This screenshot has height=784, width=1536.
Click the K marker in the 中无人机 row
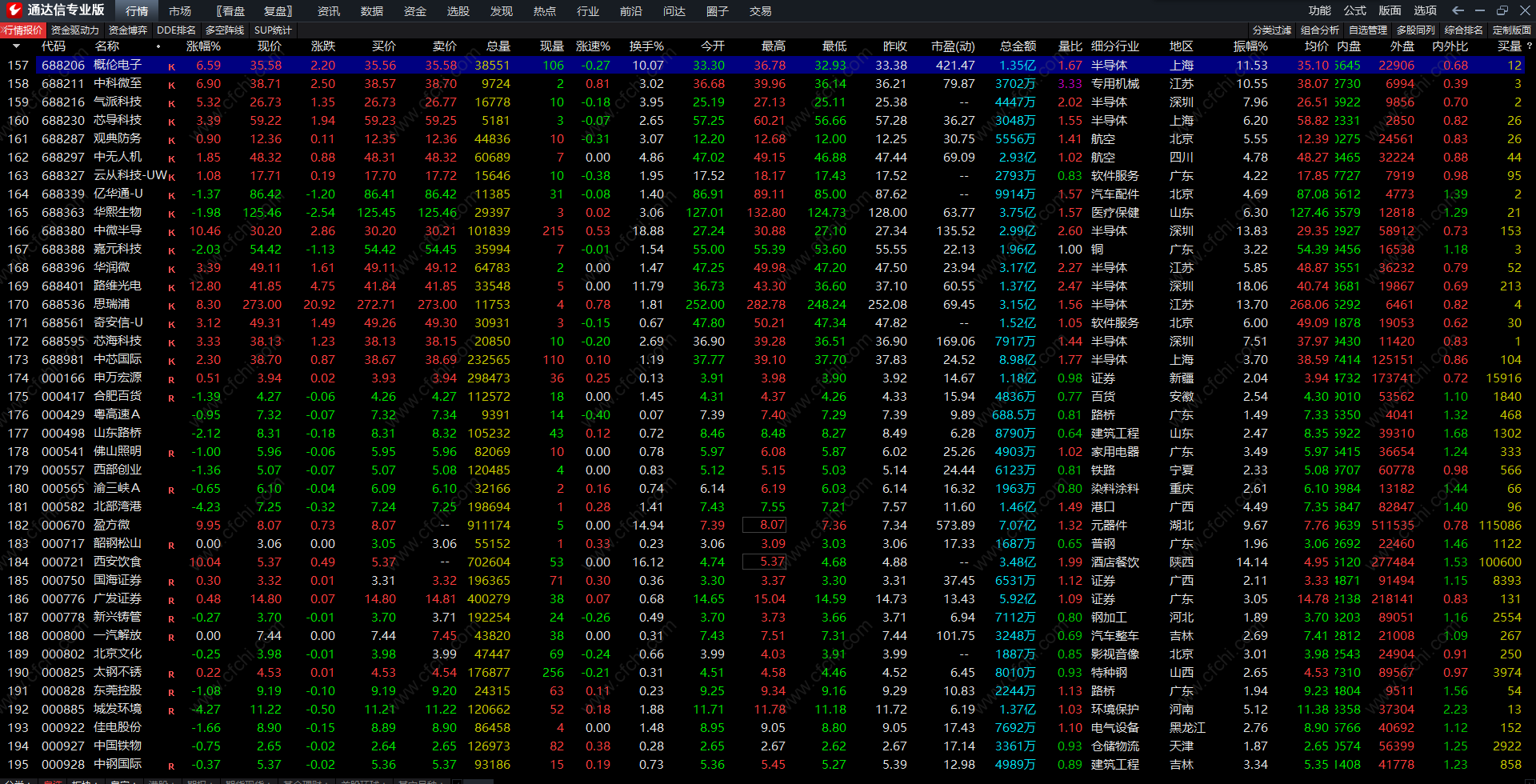(171, 158)
